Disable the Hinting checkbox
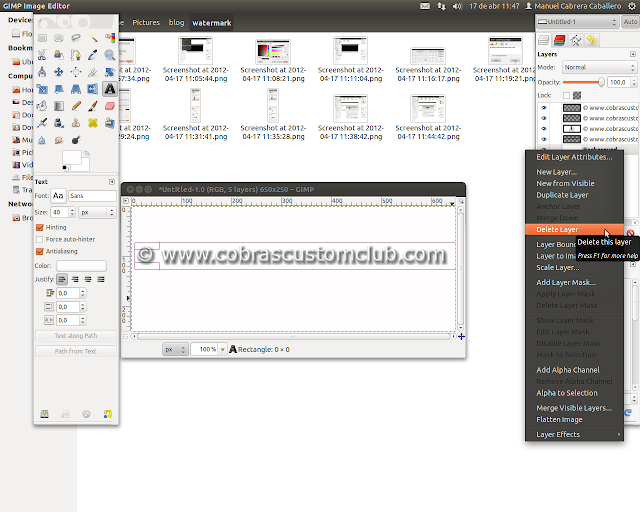Screen dimensions: 640x512 [40, 227]
